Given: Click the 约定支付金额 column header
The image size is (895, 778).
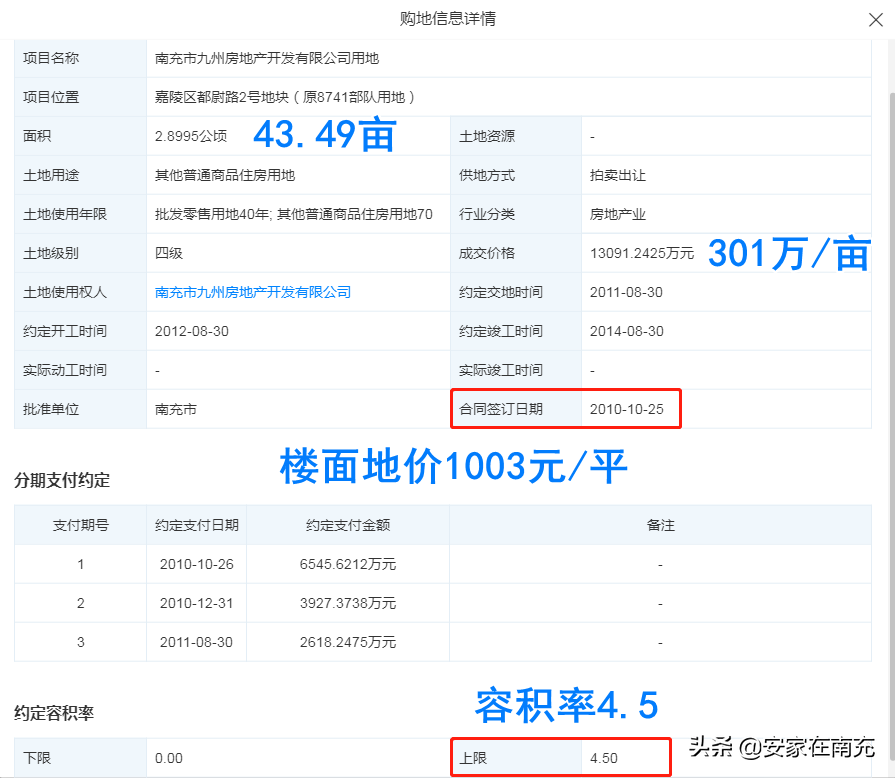Looking at the screenshot, I should (x=348, y=525).
